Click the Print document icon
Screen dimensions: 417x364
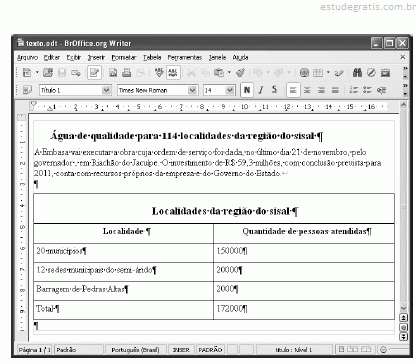click(127, 72)
